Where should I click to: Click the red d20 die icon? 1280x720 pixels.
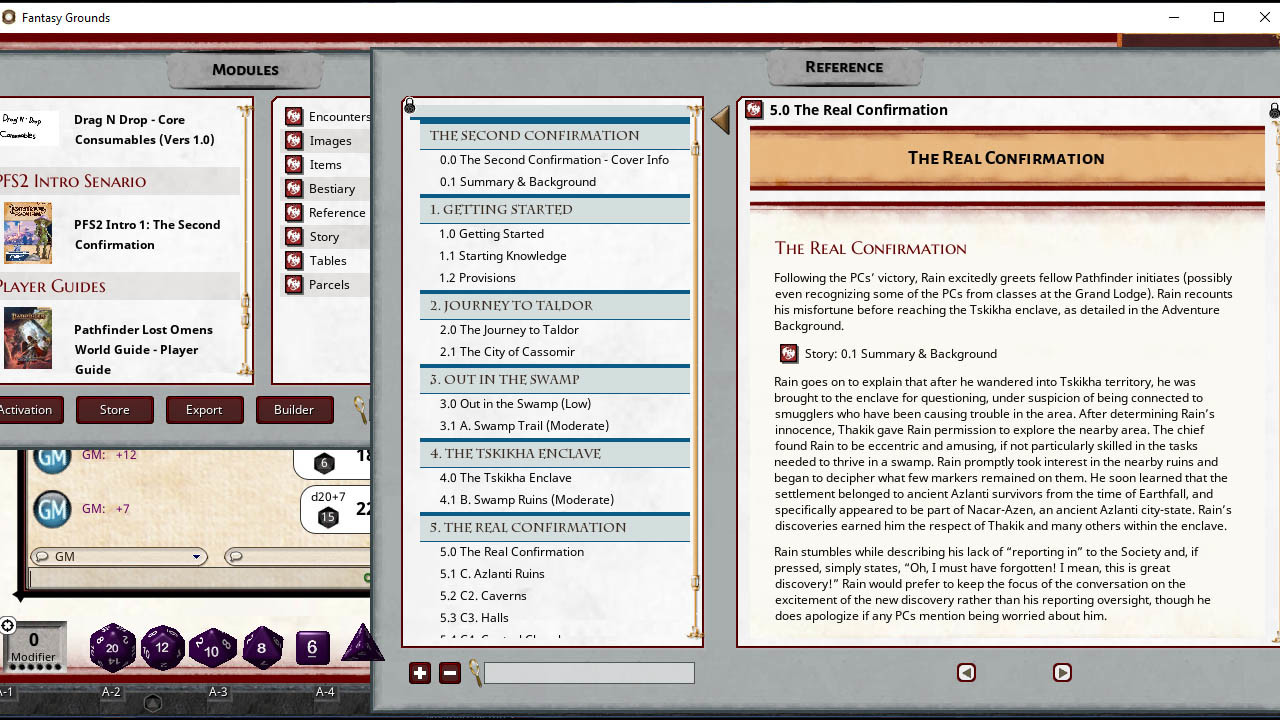[x=113, y=648]
